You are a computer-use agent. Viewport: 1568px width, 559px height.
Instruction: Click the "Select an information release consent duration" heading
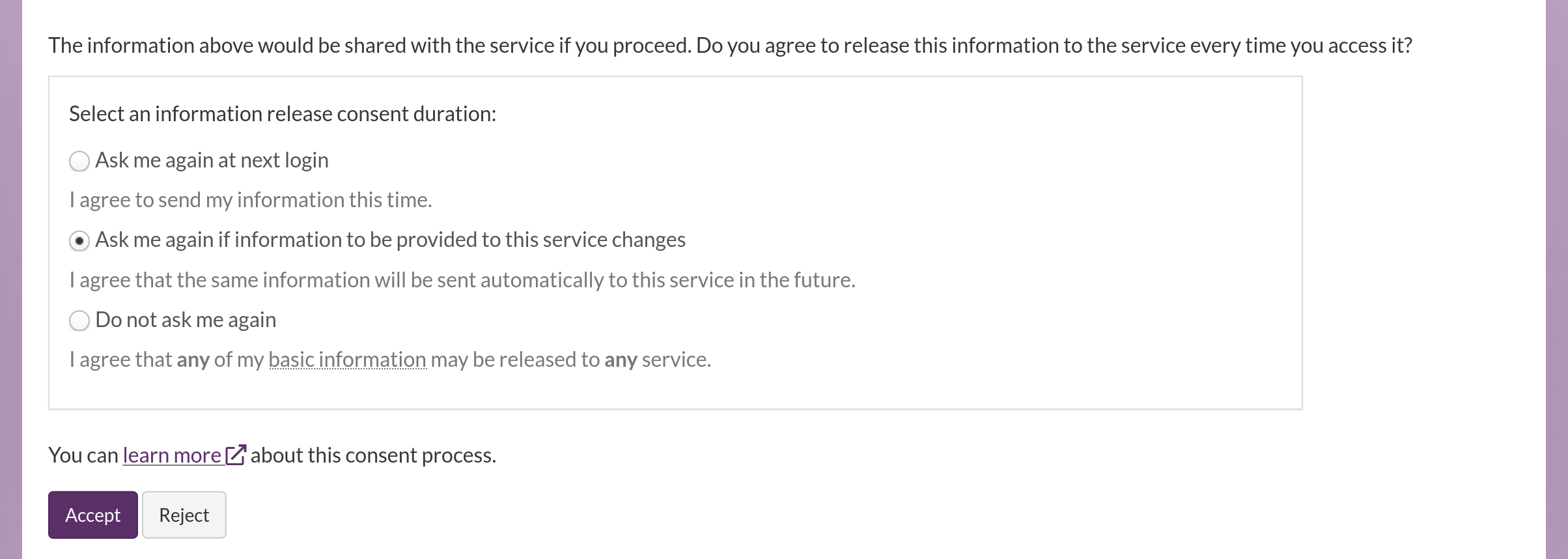tap(283, 114)
